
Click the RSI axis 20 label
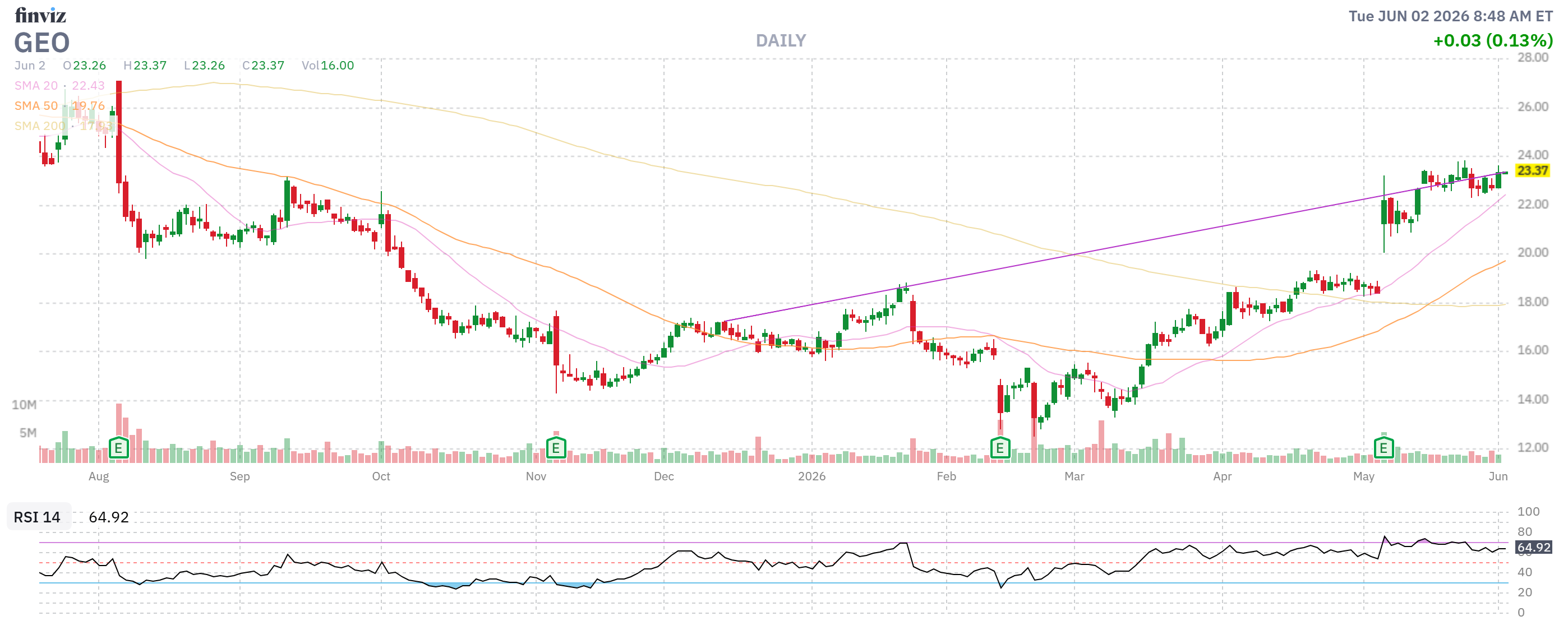pos(1525,592)
